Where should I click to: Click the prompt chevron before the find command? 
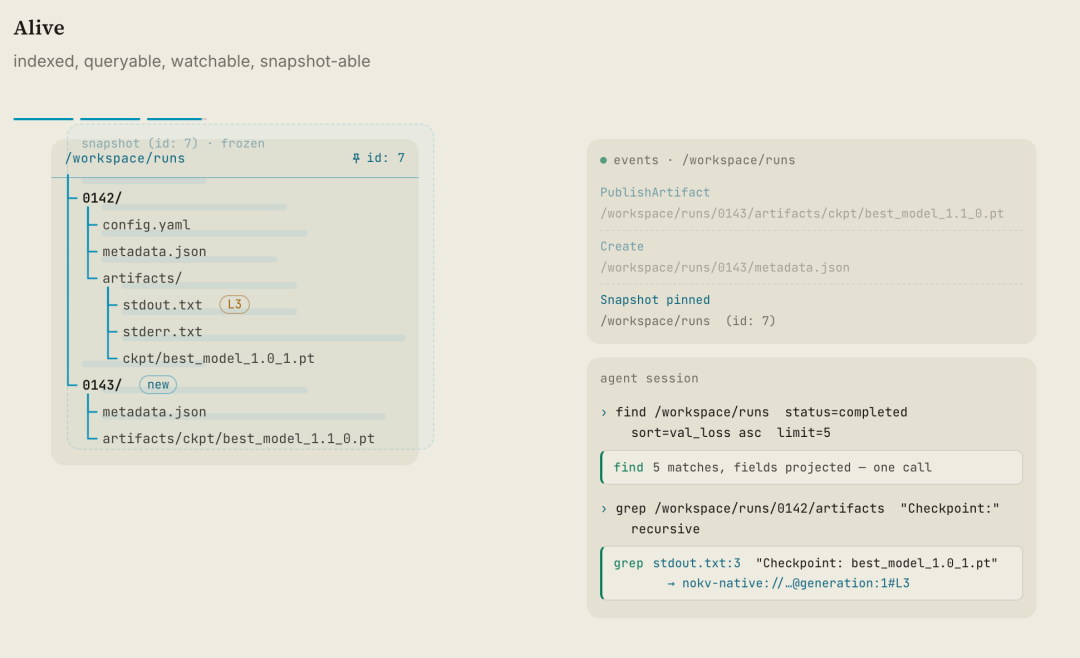604,413
